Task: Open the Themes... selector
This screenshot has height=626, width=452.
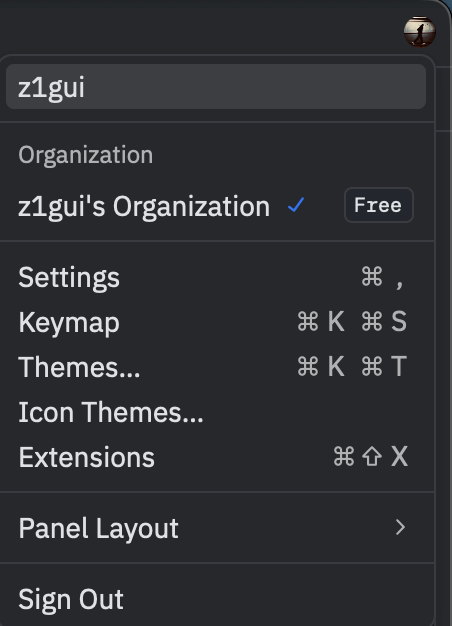Action: point(216,366)
